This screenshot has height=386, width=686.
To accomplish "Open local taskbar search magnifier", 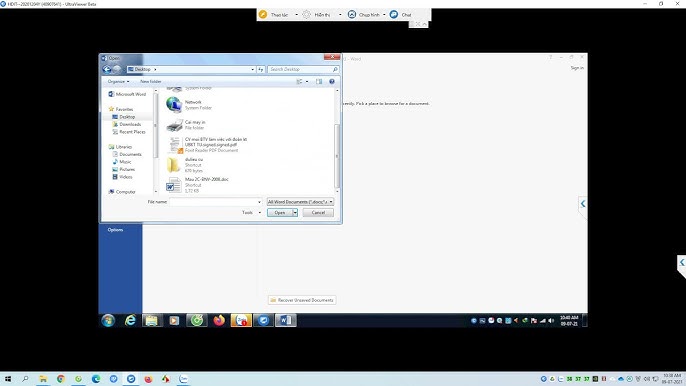I will [25, 379].
